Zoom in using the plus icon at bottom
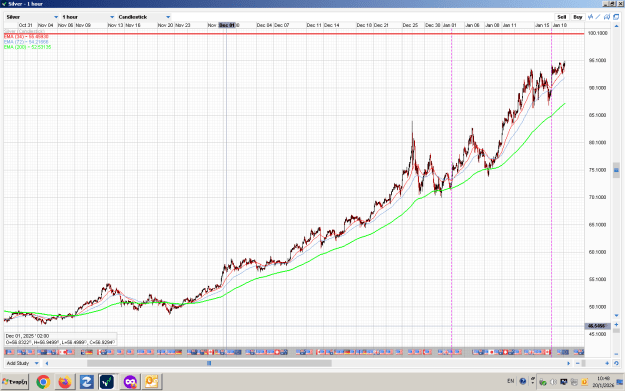The width and height of the screenshot is (625, 391). (x=607, y=363)
